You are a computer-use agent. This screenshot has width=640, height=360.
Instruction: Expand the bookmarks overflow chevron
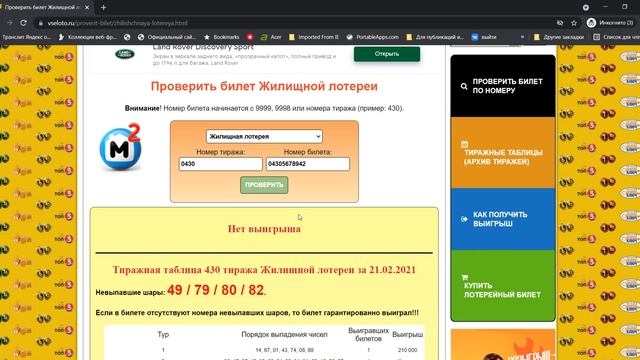point(522,37)
